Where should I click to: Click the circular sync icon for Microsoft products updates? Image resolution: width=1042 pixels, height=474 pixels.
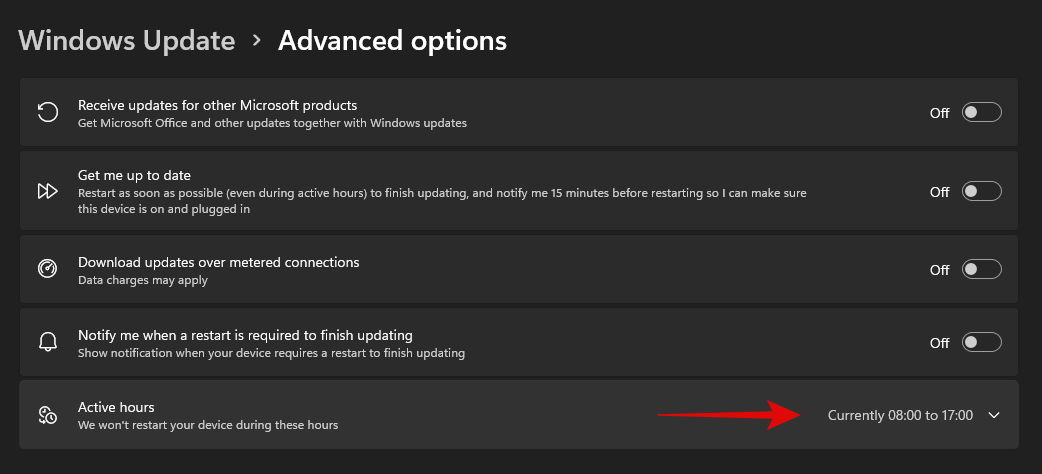click(47, 112)
